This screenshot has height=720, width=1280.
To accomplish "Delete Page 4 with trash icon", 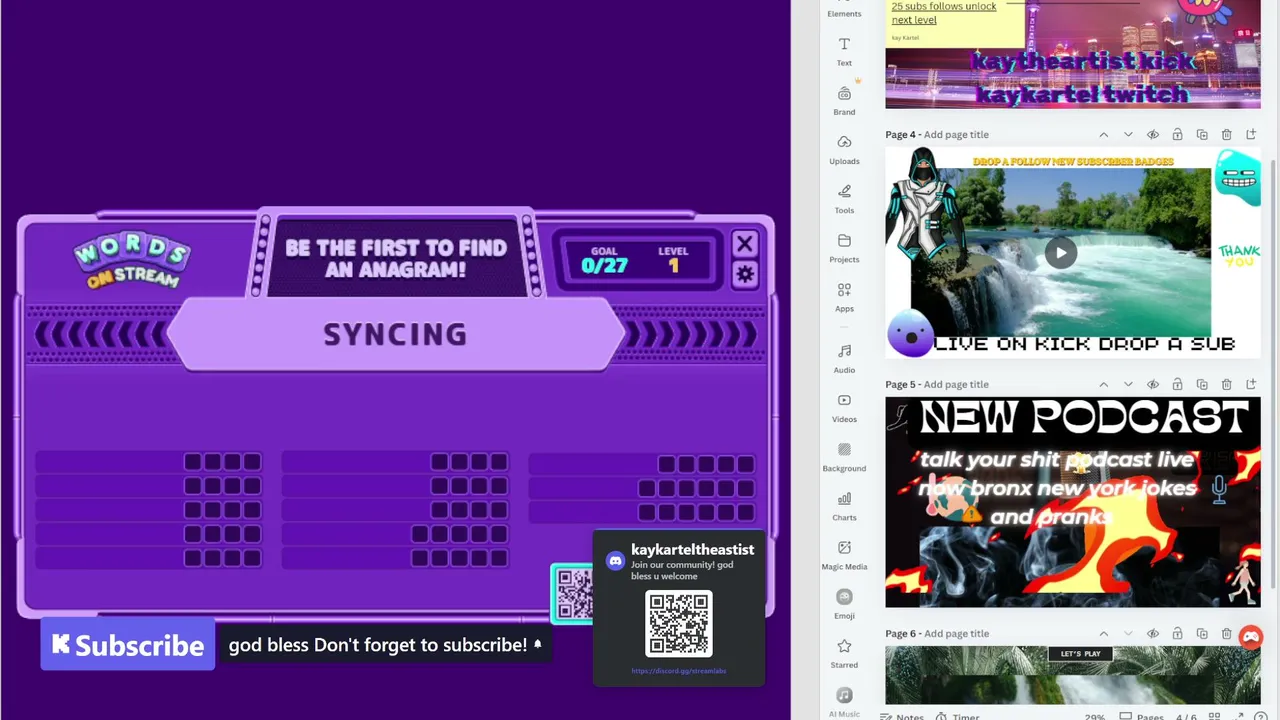I will point(1227,134).
